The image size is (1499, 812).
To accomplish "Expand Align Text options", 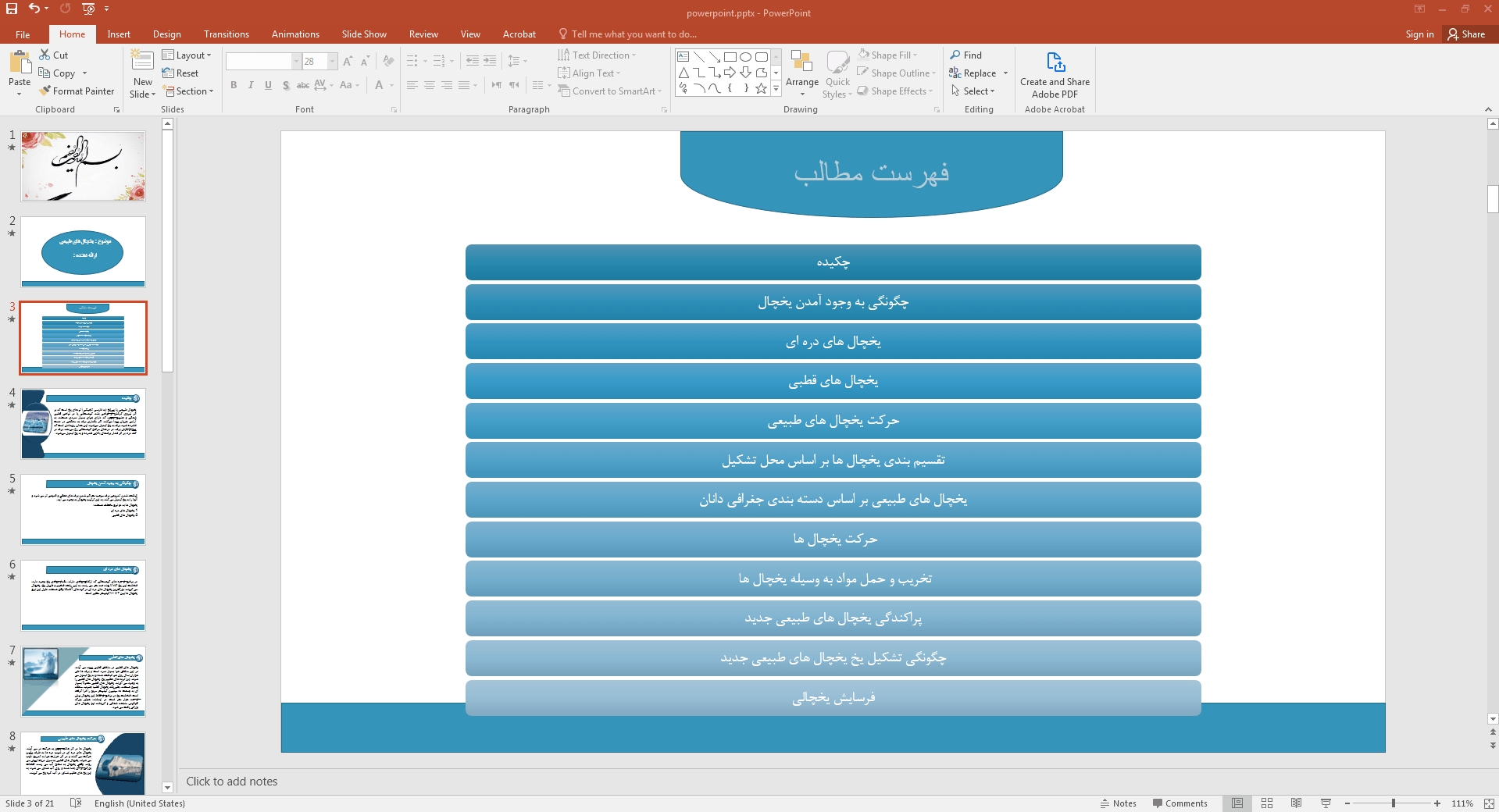I will tap(590, 73).
